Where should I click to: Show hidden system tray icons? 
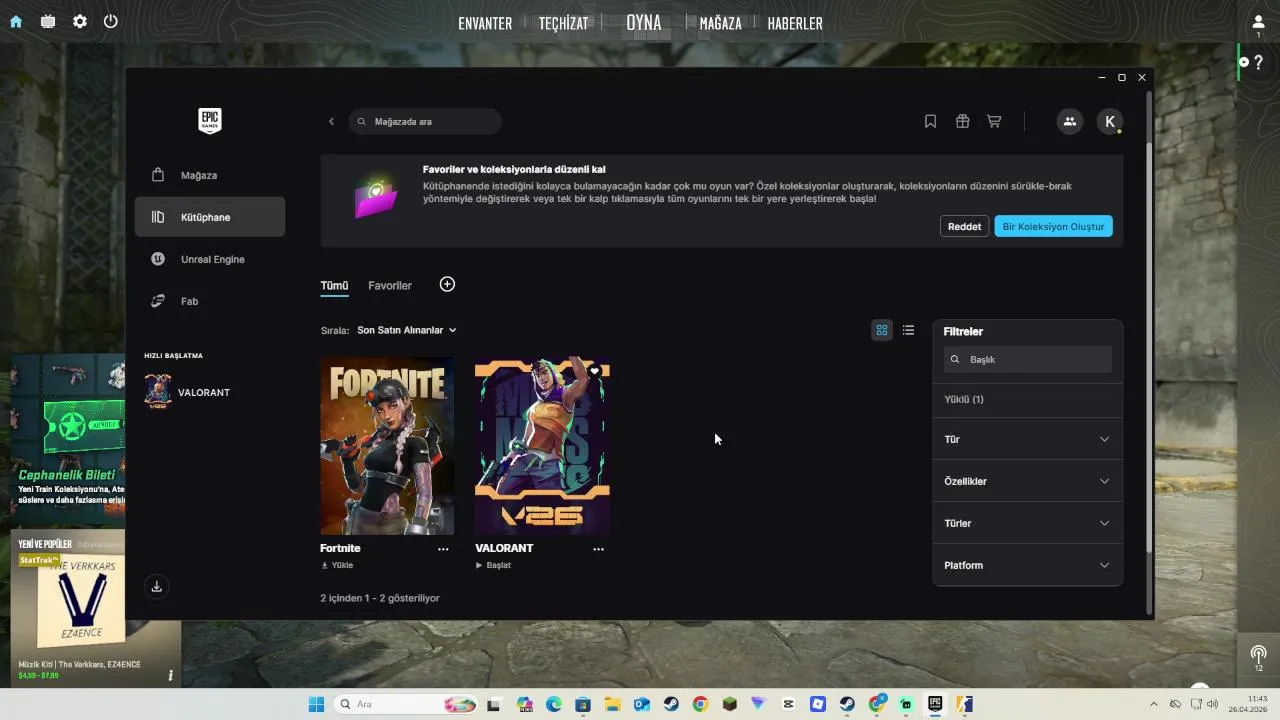coord(1153,704)
